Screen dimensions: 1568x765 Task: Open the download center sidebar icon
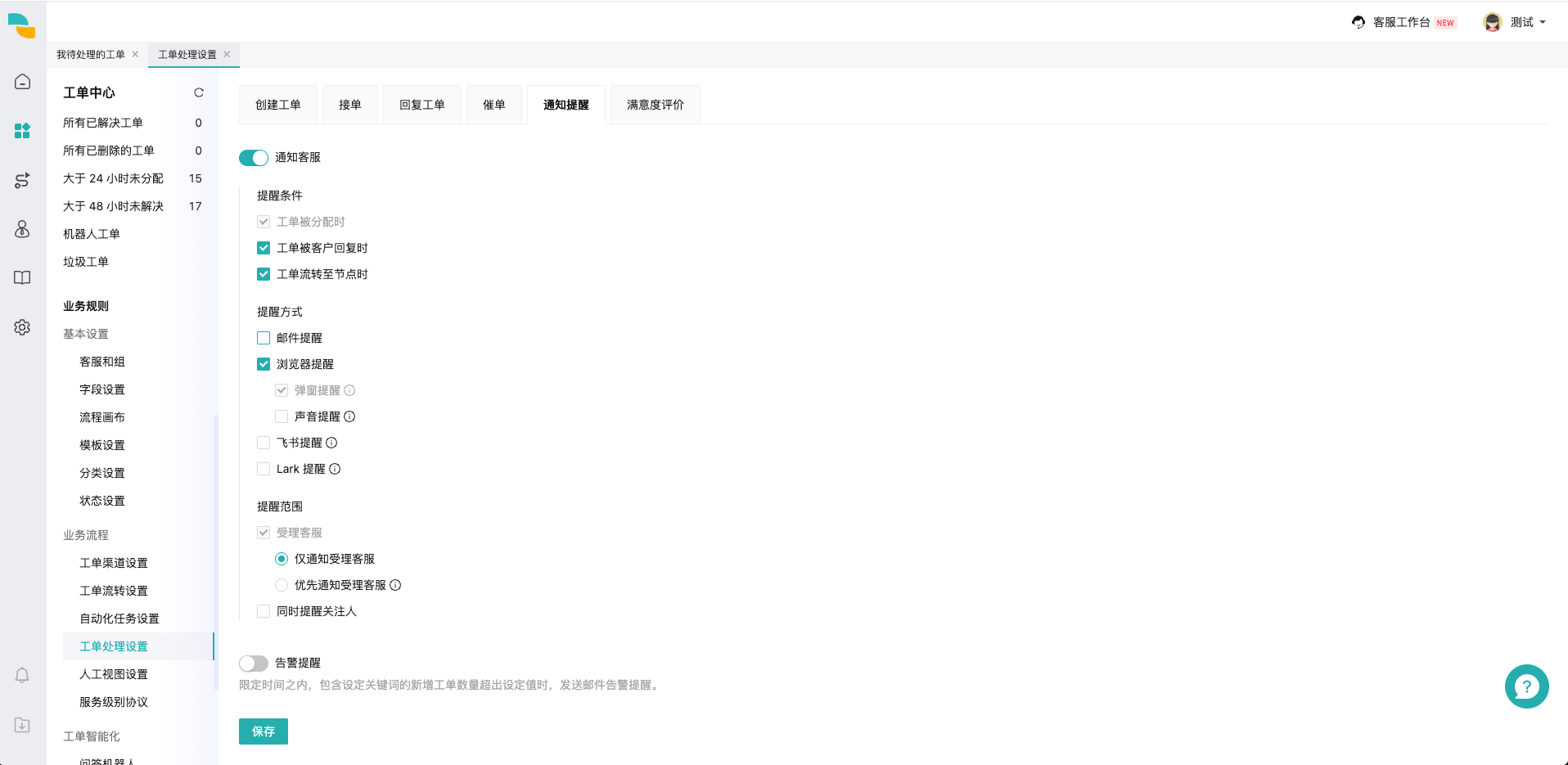[22, 725]
